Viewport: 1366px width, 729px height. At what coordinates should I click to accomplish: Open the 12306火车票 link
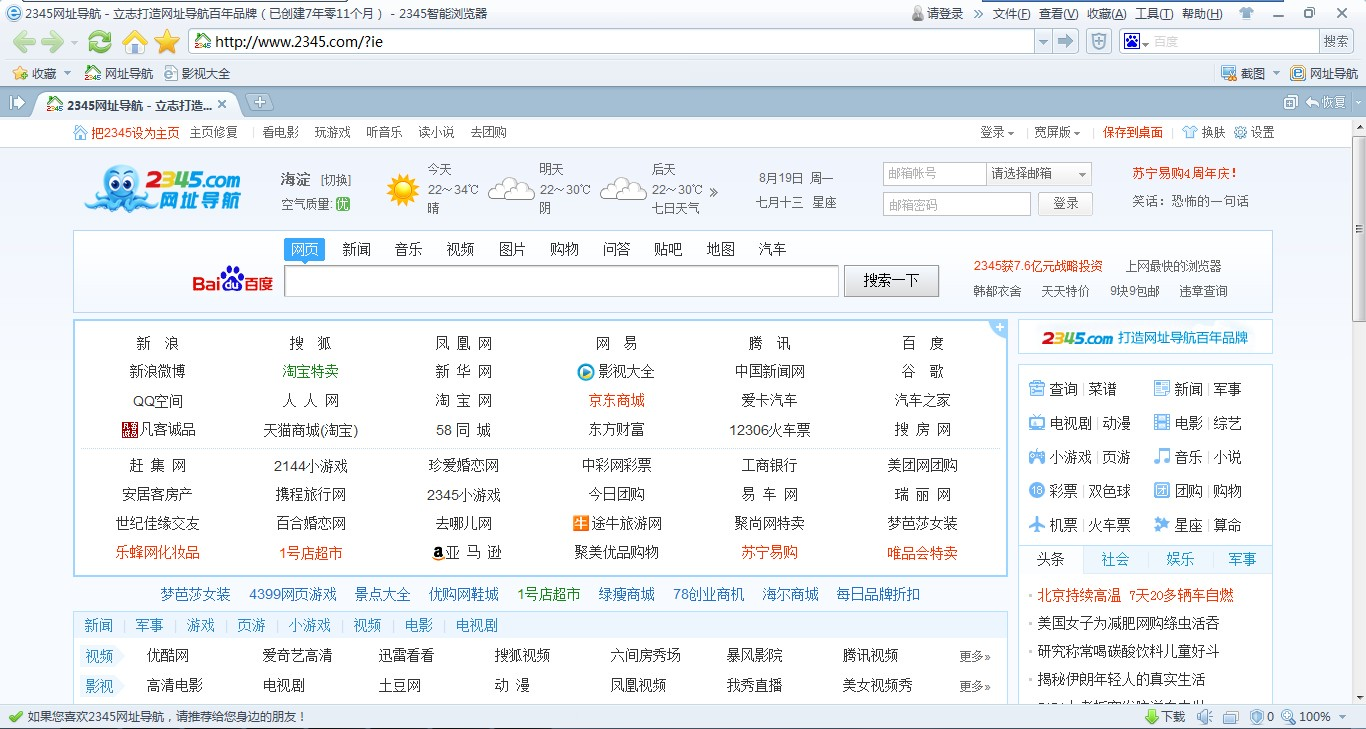[x=770, y=430]
